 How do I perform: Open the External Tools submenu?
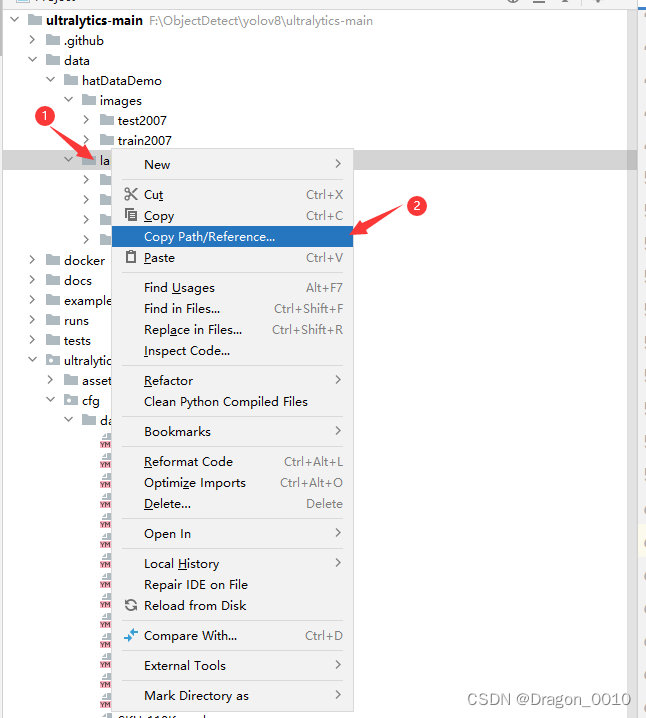233,665
